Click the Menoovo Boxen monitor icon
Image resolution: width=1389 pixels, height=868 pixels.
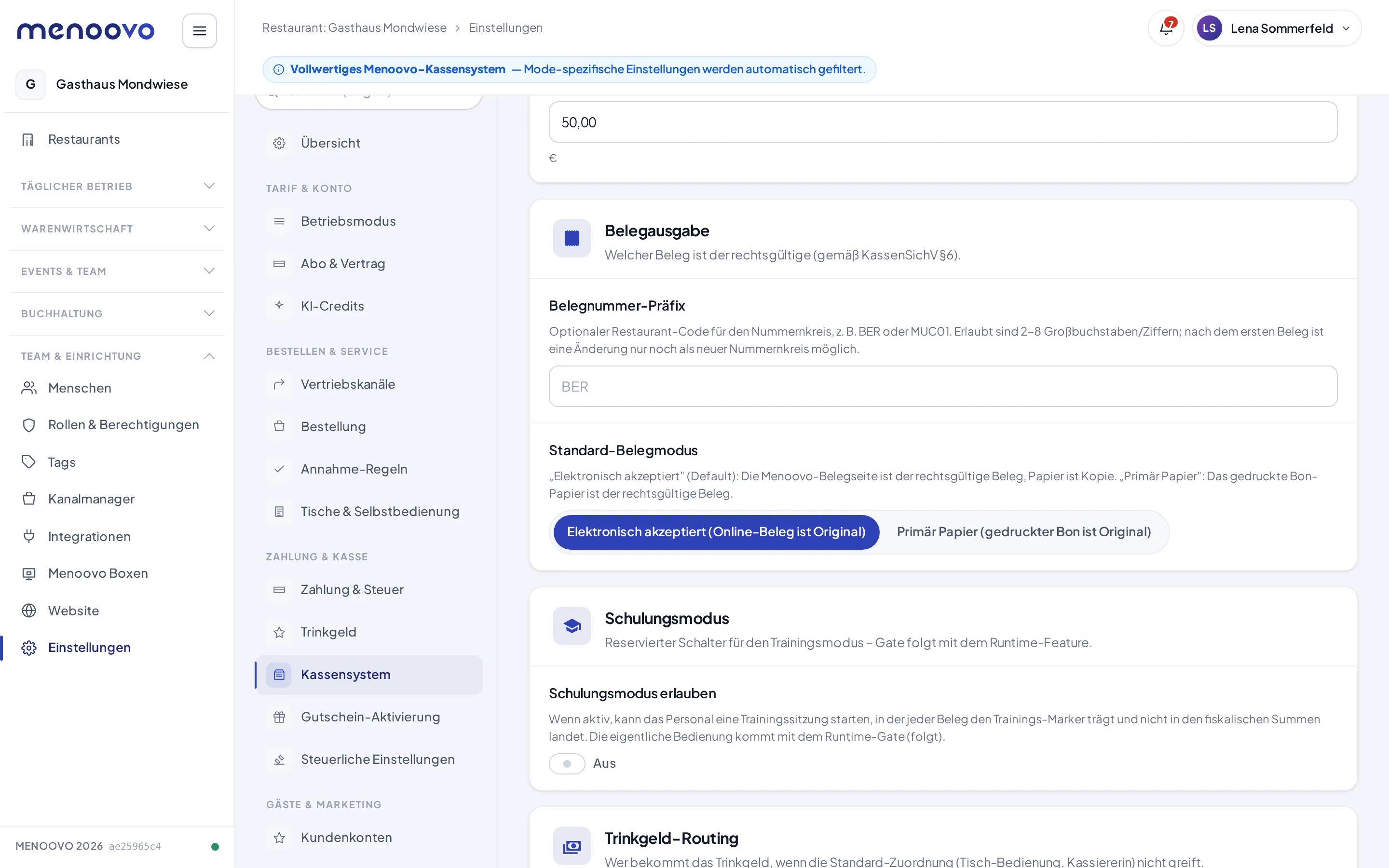29,573
